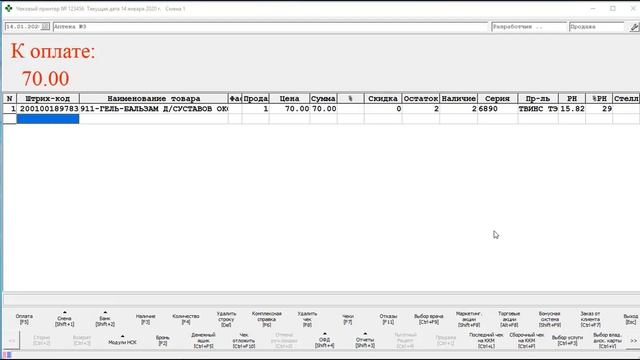Expand the Модули НСК menu
This screenshot has width=640, height=360.
122,340
